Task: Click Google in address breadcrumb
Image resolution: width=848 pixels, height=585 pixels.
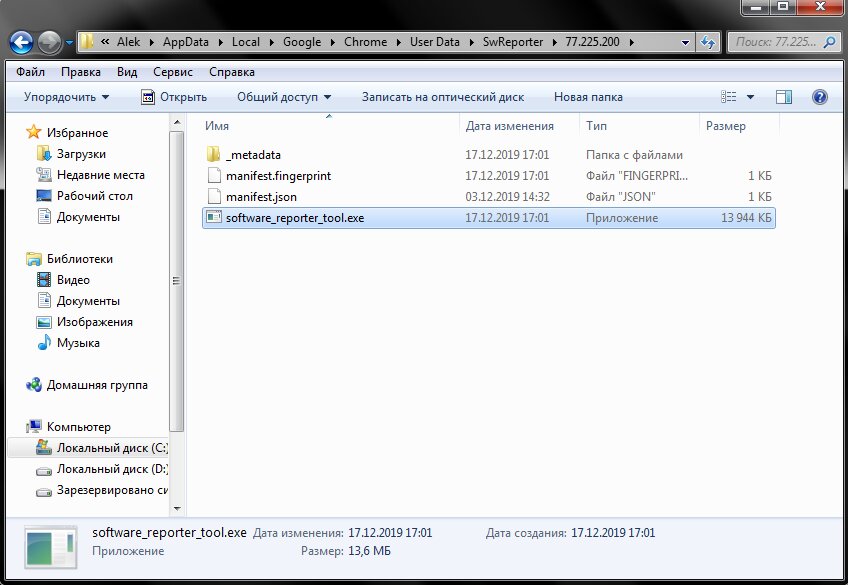Action: coord(302,42)
